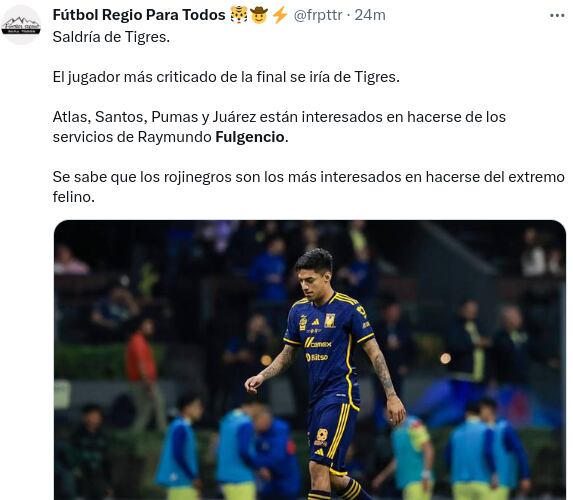Click the Cemex sponsor logo on shirt
This screenshot has height=500, width=573.
[x=318, y=344]
